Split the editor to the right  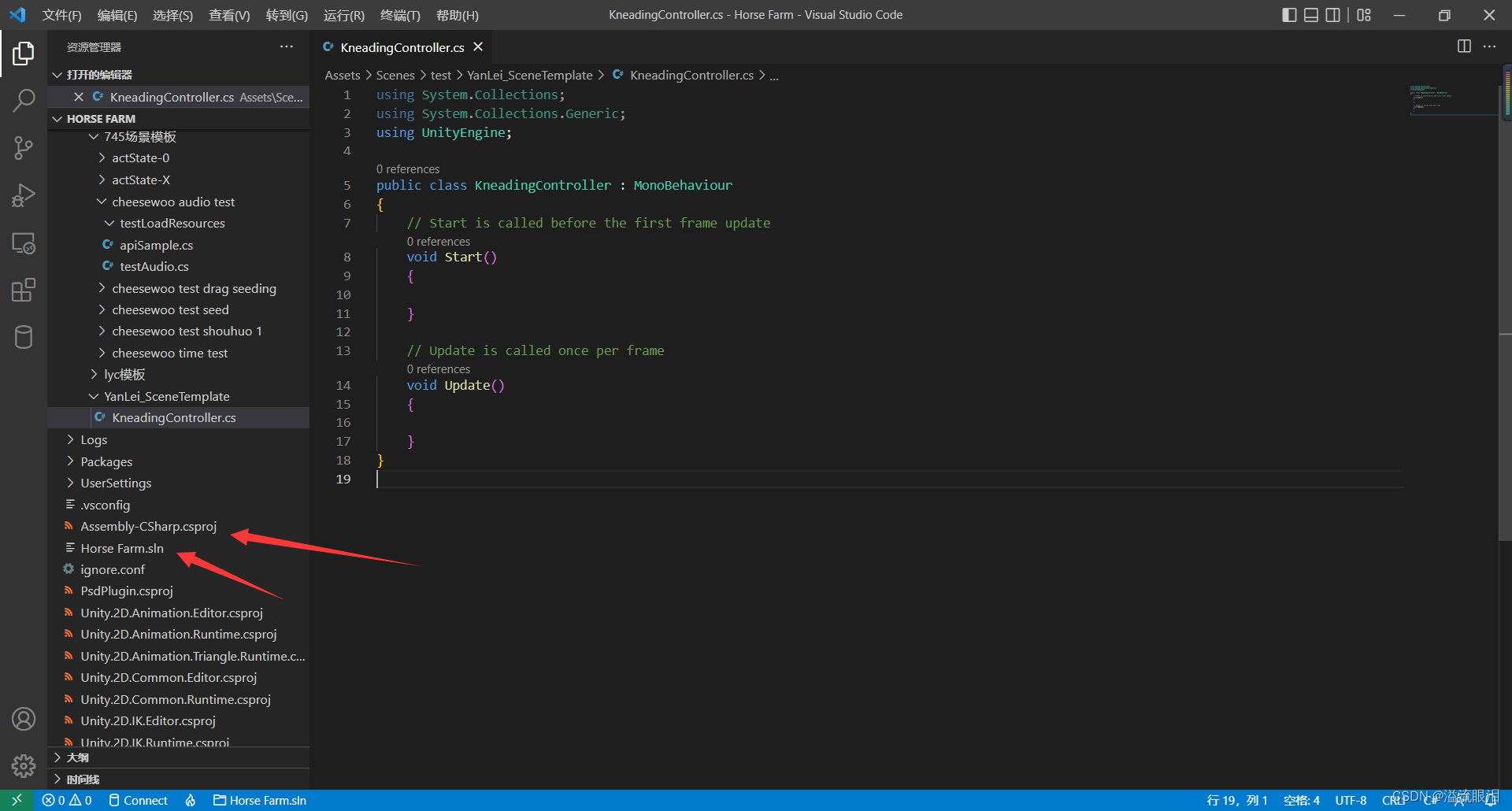1464,46
